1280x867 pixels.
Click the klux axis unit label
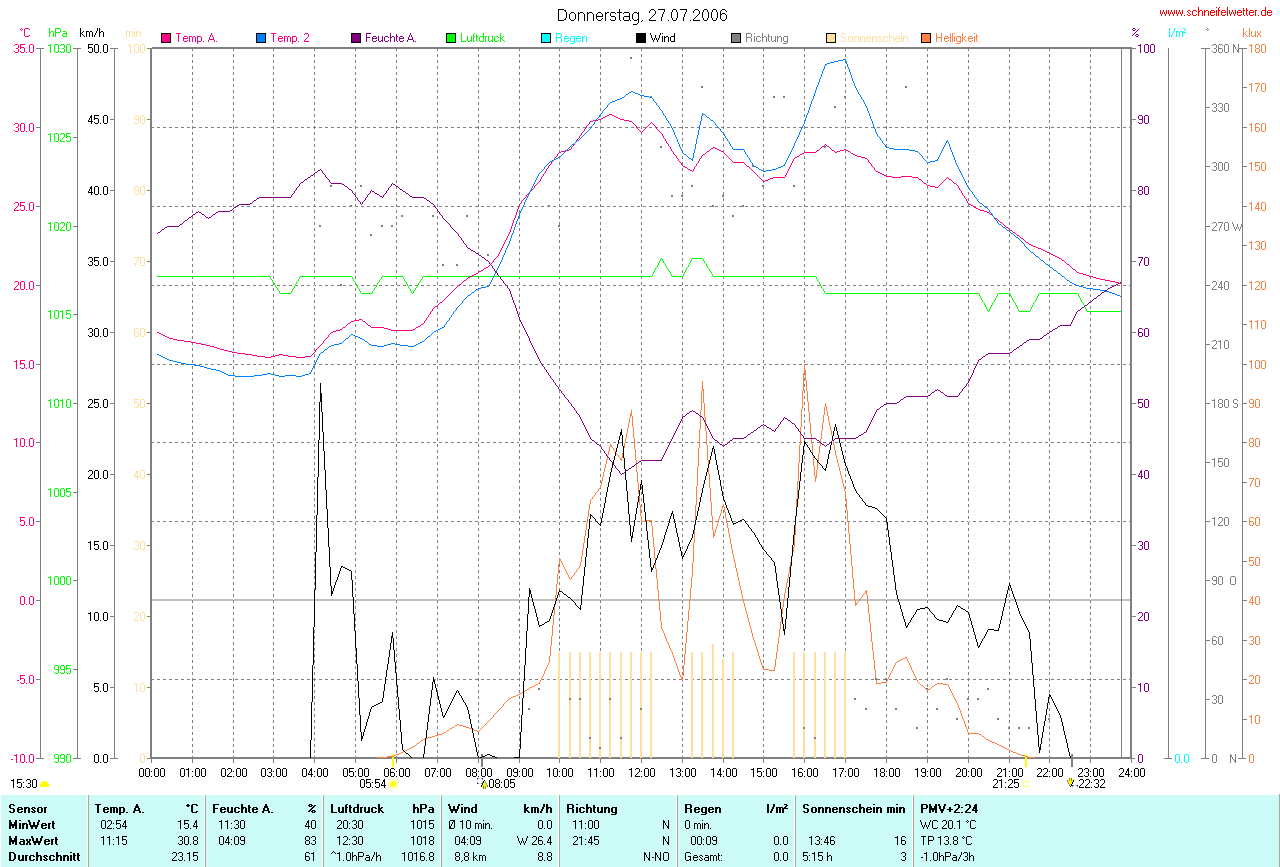tap(1251, 33)
